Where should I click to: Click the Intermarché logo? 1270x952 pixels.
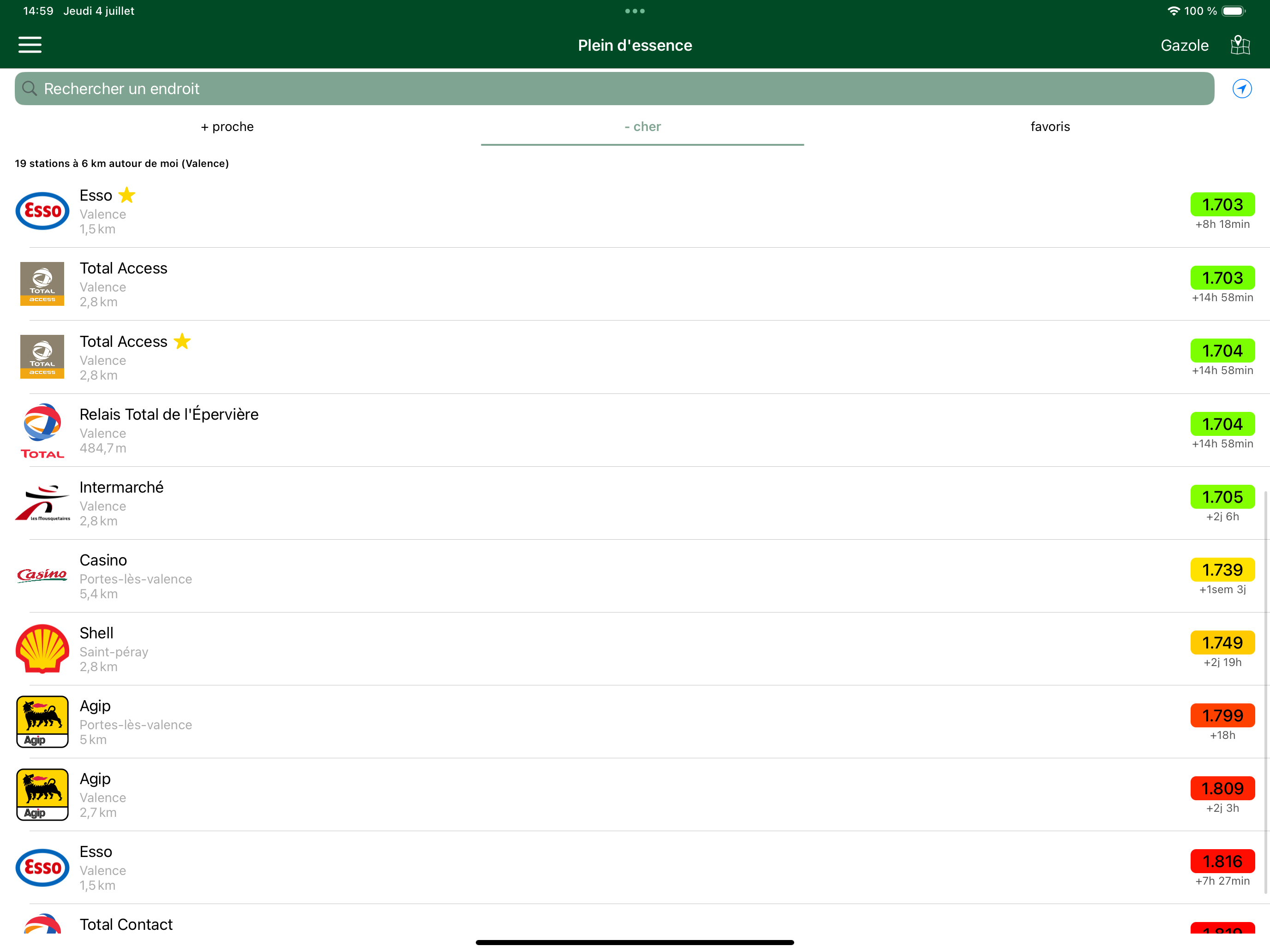42,503
